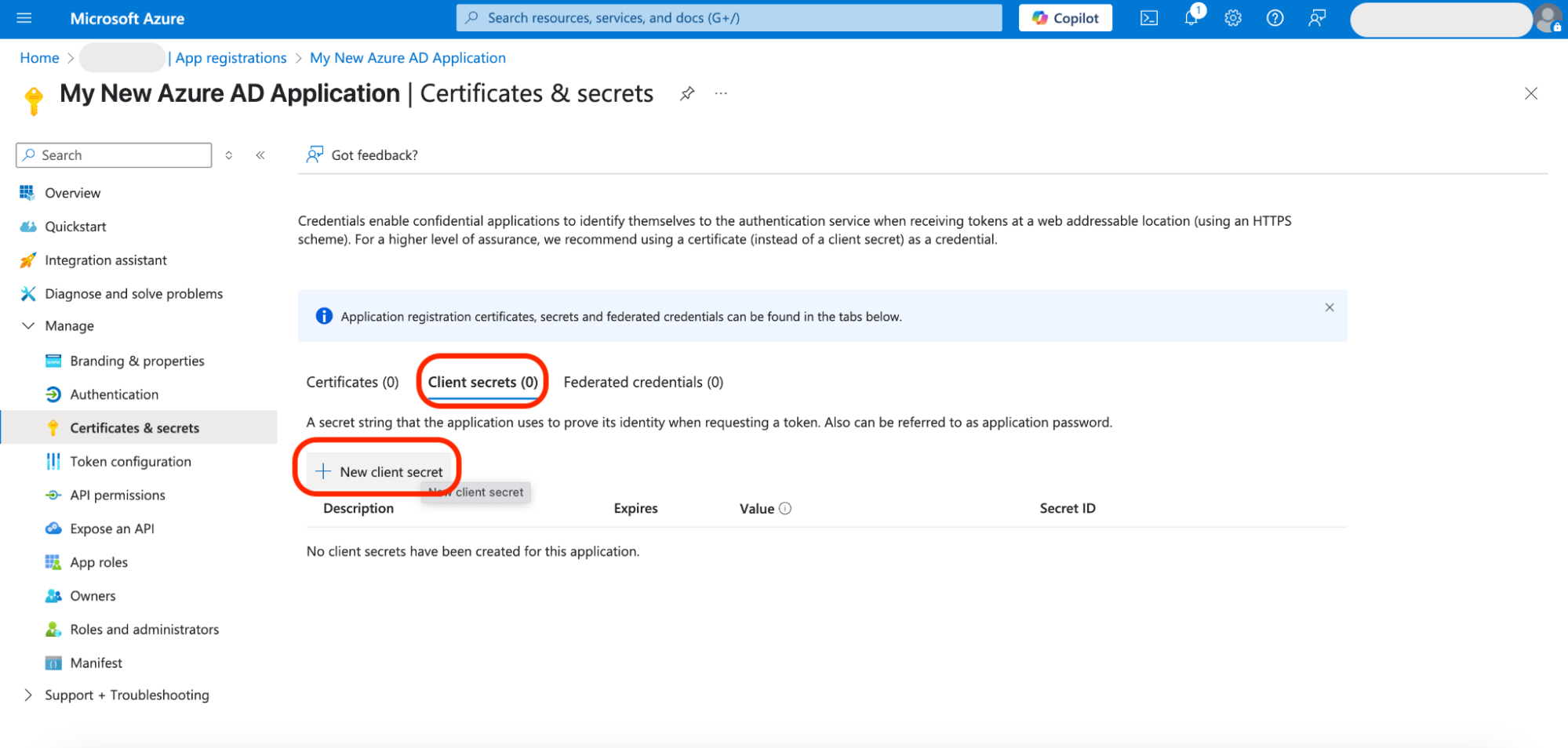The image size is (1568, 748).
Task: Open Expose an API
Action: [x=112, y=529]
